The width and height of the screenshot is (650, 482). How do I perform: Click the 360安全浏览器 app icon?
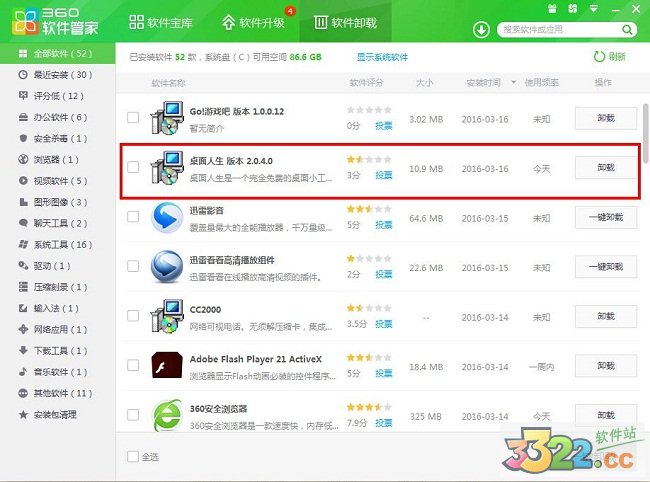(x=167, y=415)
